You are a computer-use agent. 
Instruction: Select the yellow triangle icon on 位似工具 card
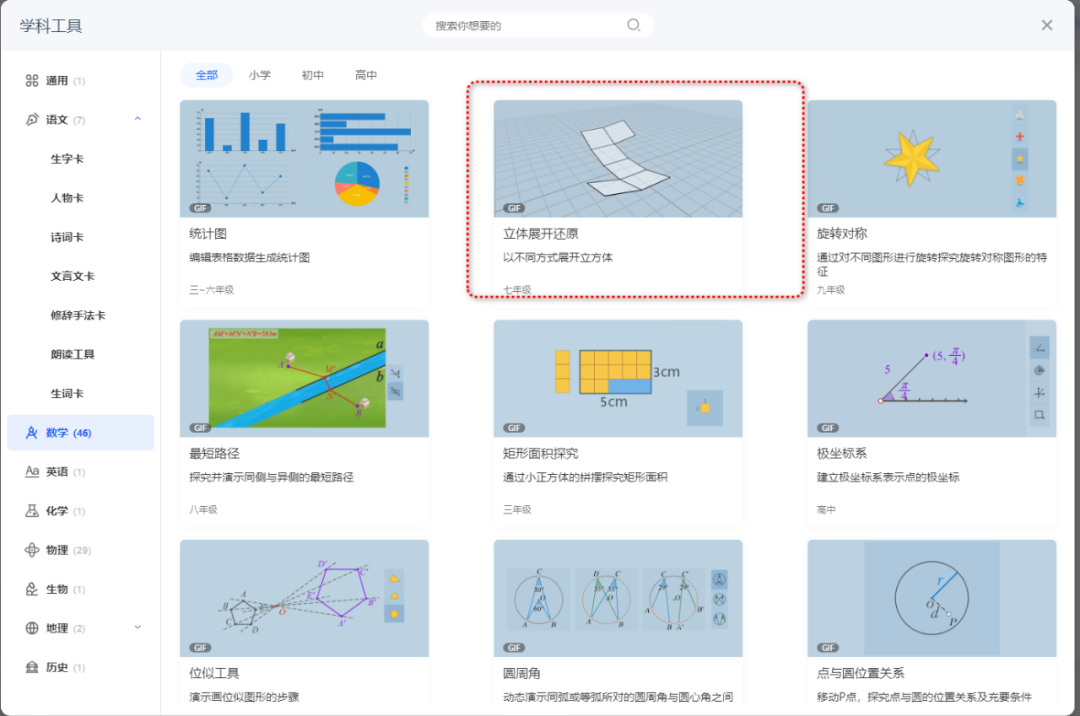click(x=394, y=578)
